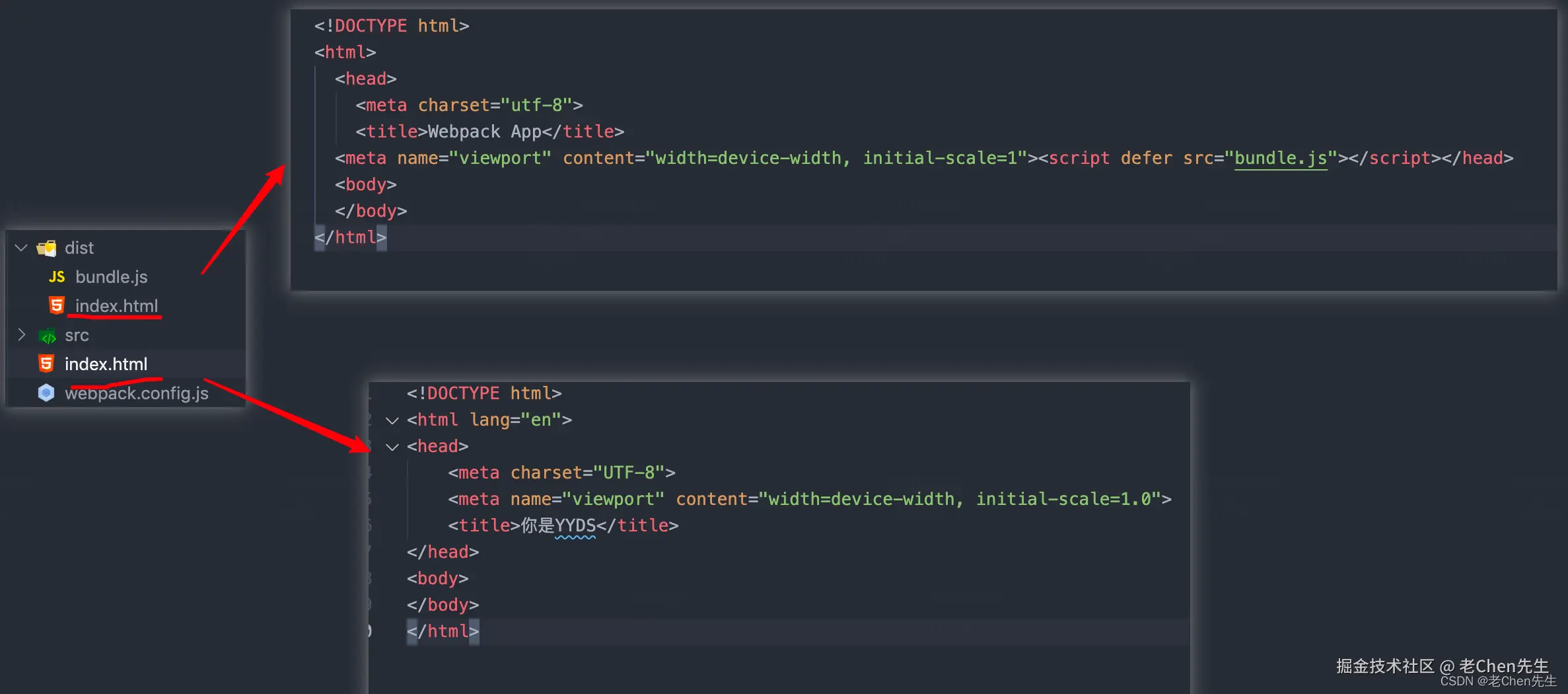Select the dist folder name
Viewport: 1568px width, 694px height.
point(79,248)
